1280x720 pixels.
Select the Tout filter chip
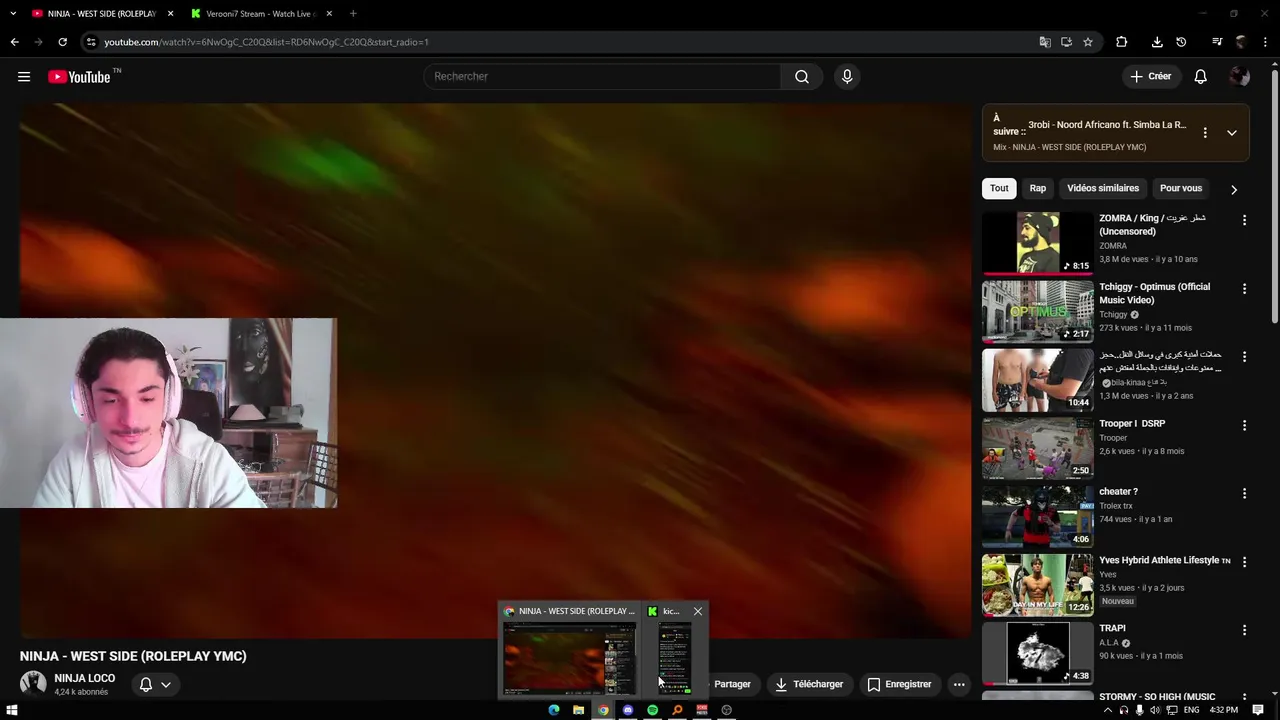click(999, 188)
